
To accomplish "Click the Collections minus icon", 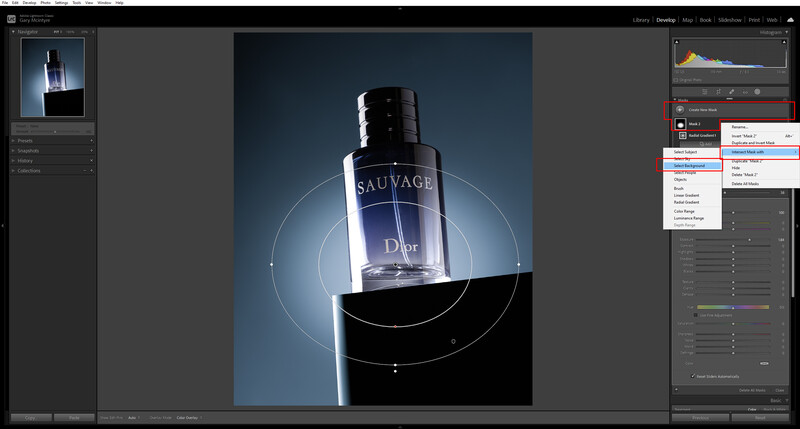I will (x=85, y=171).
